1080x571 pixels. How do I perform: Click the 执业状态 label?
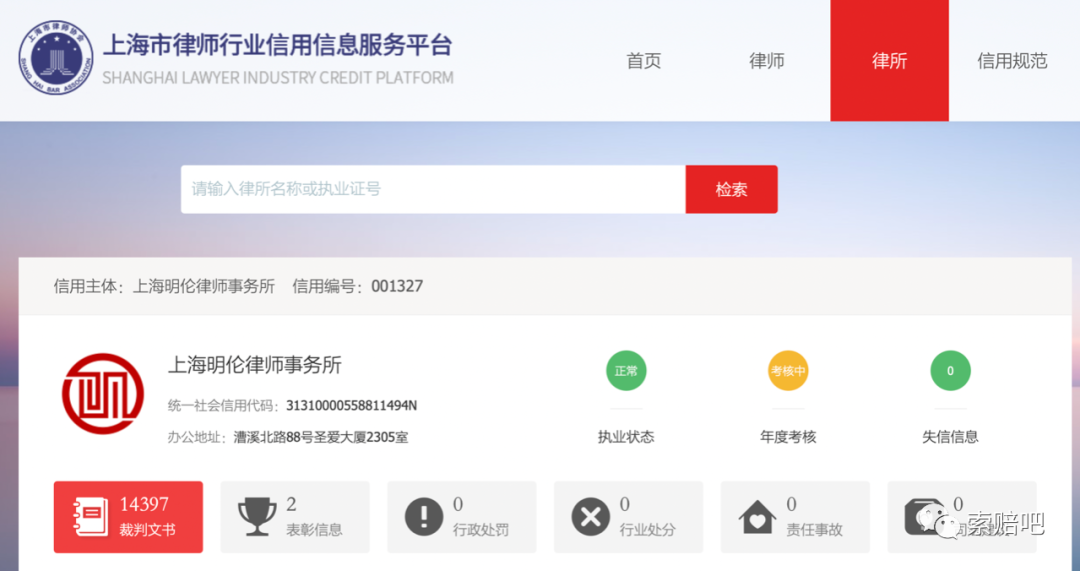[x=626, y=437]
